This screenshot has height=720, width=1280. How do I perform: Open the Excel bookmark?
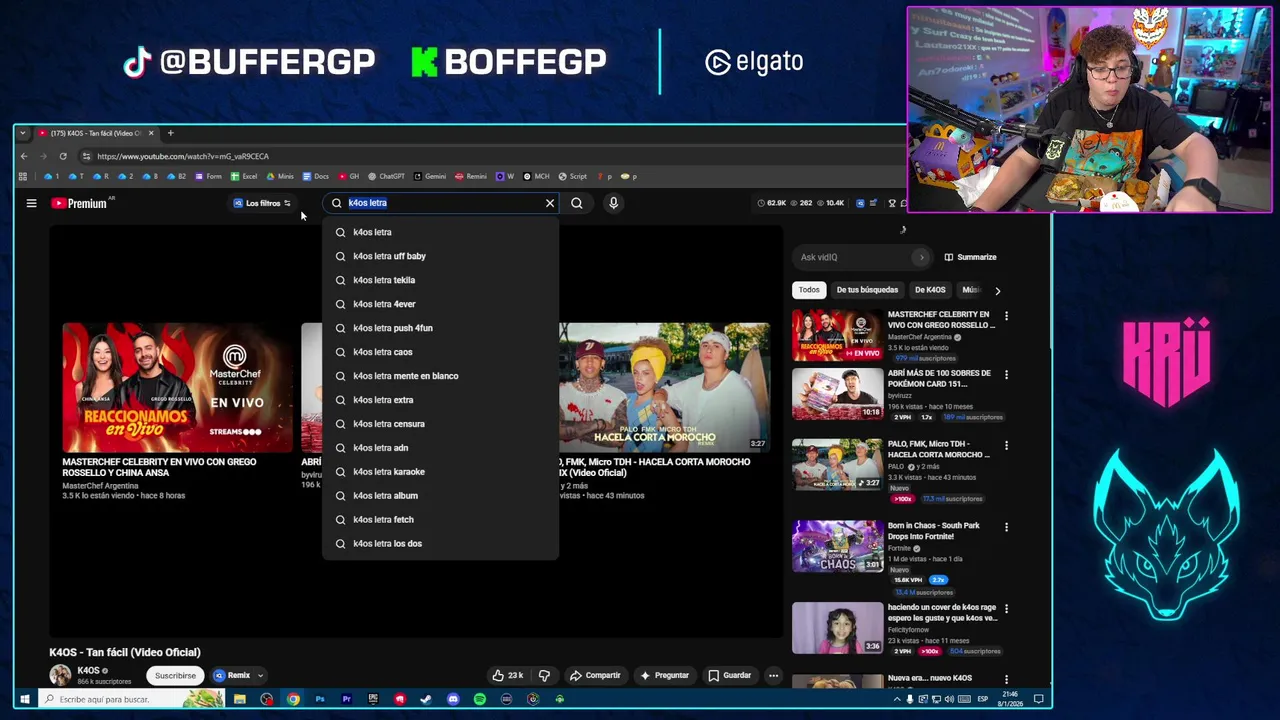pyautogui.click(x=244, y=176)
